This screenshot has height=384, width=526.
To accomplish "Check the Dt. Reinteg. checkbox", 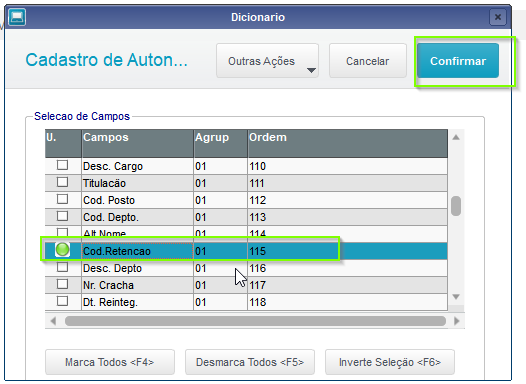I will [x=62, y=301].
